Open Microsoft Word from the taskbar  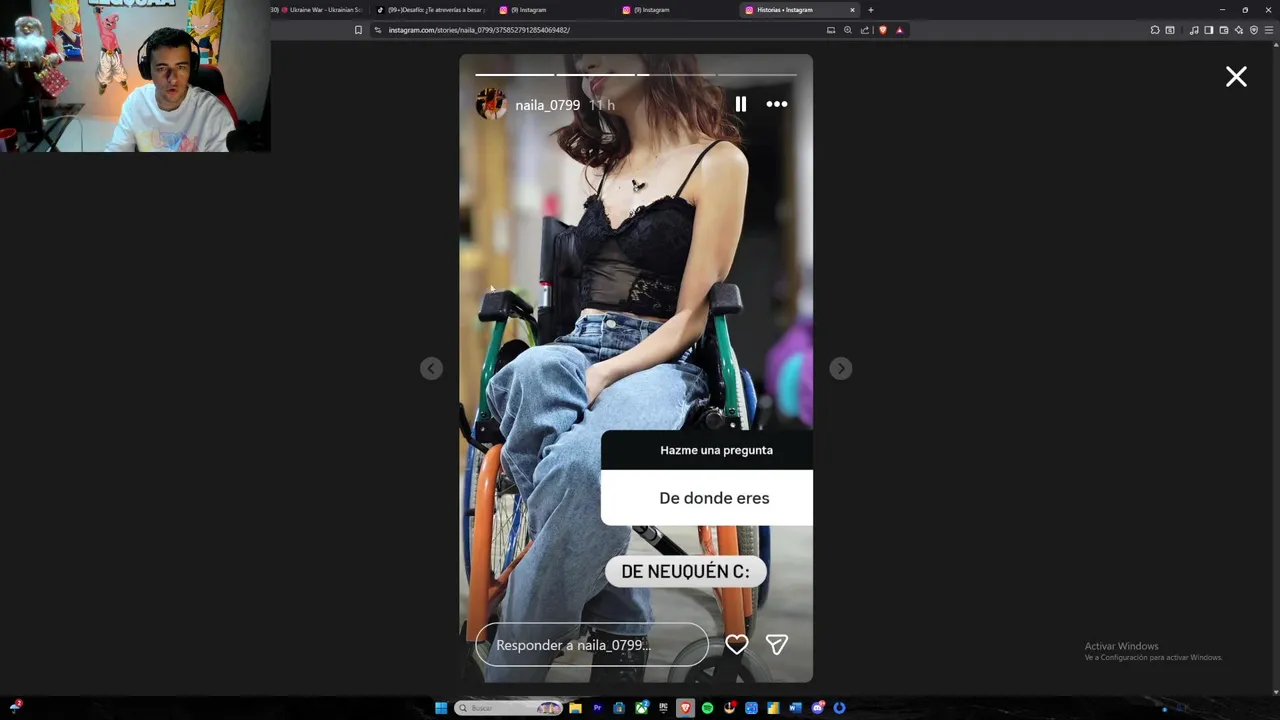795,708
